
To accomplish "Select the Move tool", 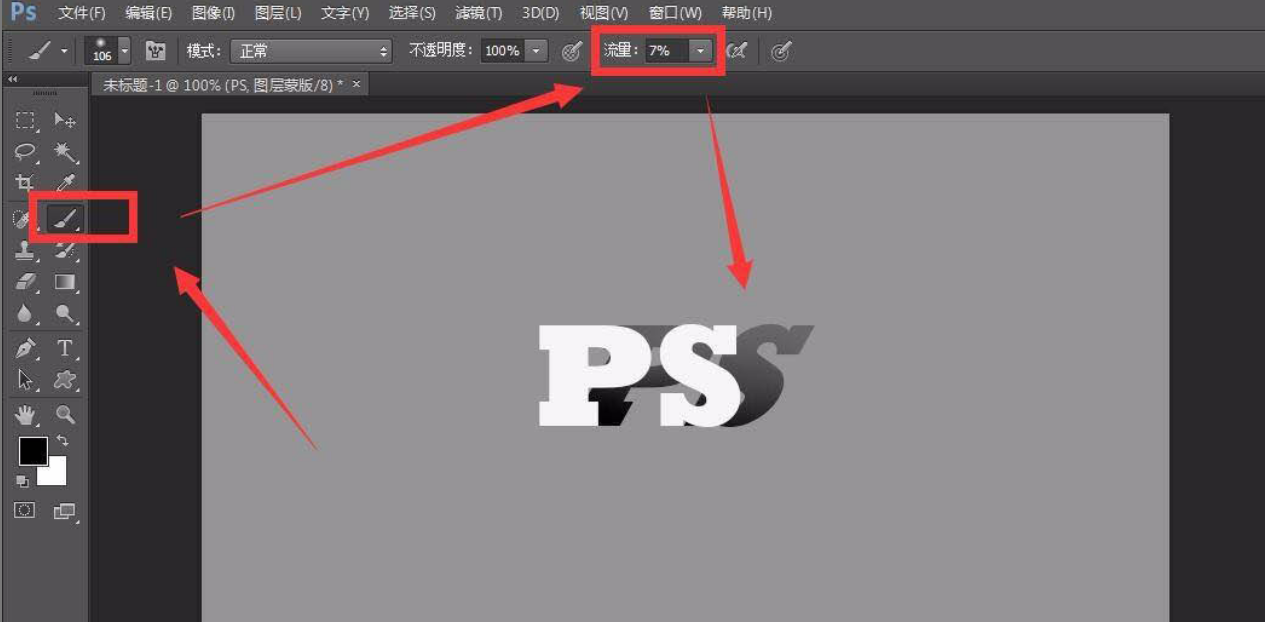I will point(65,121).
